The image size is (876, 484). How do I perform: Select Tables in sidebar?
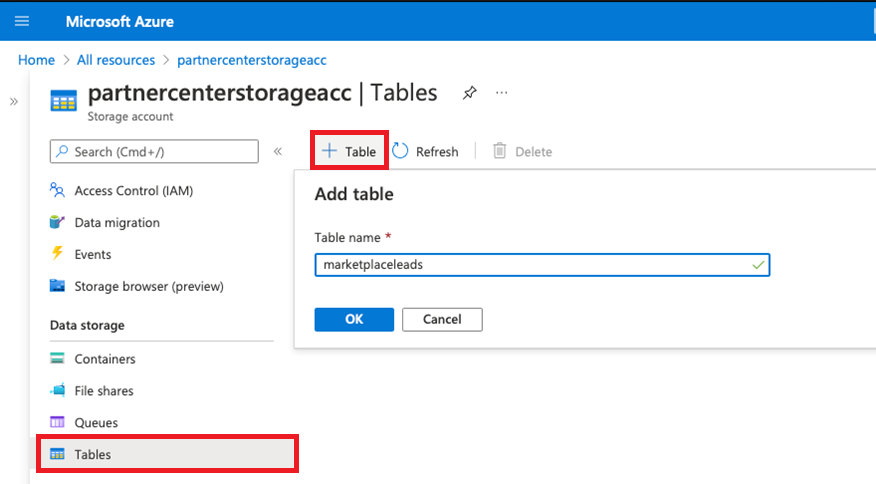[167, 454]
